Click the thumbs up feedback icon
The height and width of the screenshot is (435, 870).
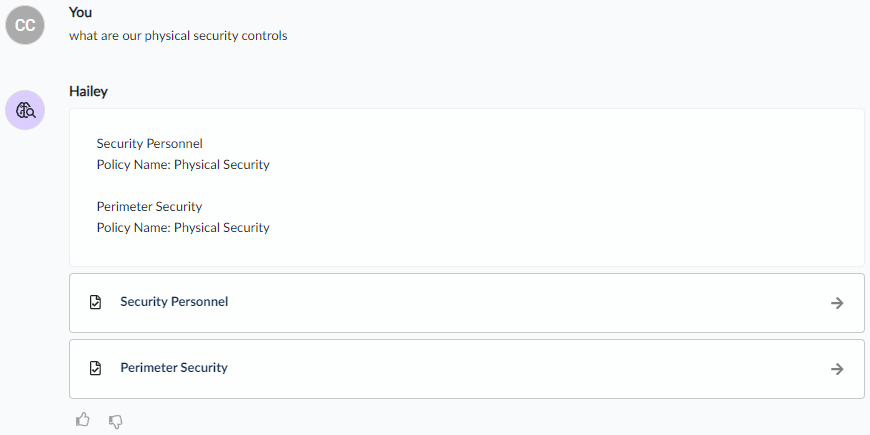[x=83, y=420]
